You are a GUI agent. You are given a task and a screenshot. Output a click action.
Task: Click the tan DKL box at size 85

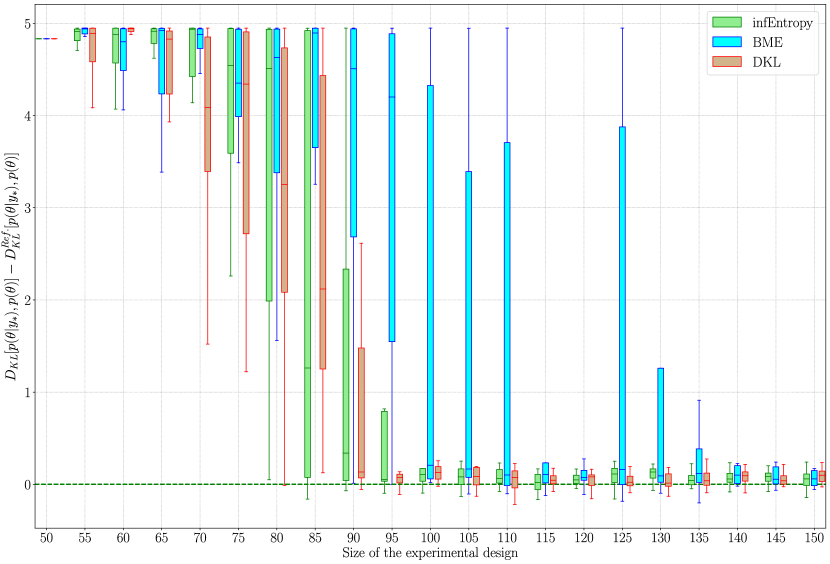323,222
